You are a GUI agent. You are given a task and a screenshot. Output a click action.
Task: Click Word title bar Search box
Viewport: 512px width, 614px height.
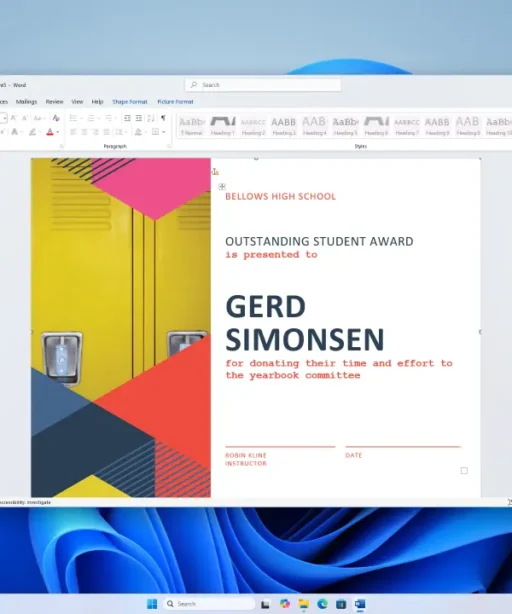[263, 85]
